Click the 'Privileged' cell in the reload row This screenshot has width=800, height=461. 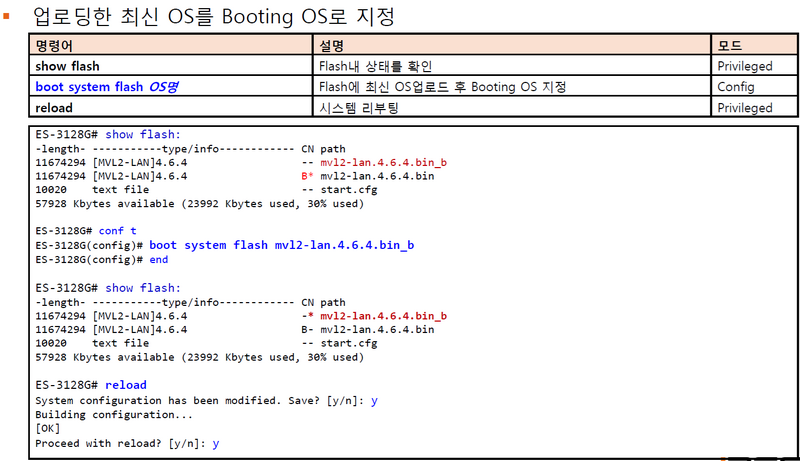tap(754, 108)
